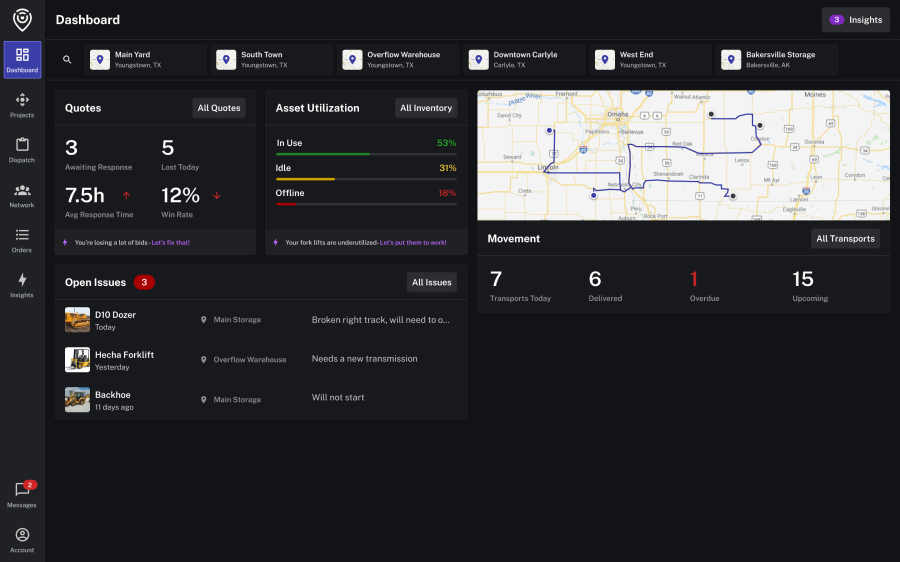Open Messages with 2 unread
Viewport: 900px width, 562px height.
(22, 494)
